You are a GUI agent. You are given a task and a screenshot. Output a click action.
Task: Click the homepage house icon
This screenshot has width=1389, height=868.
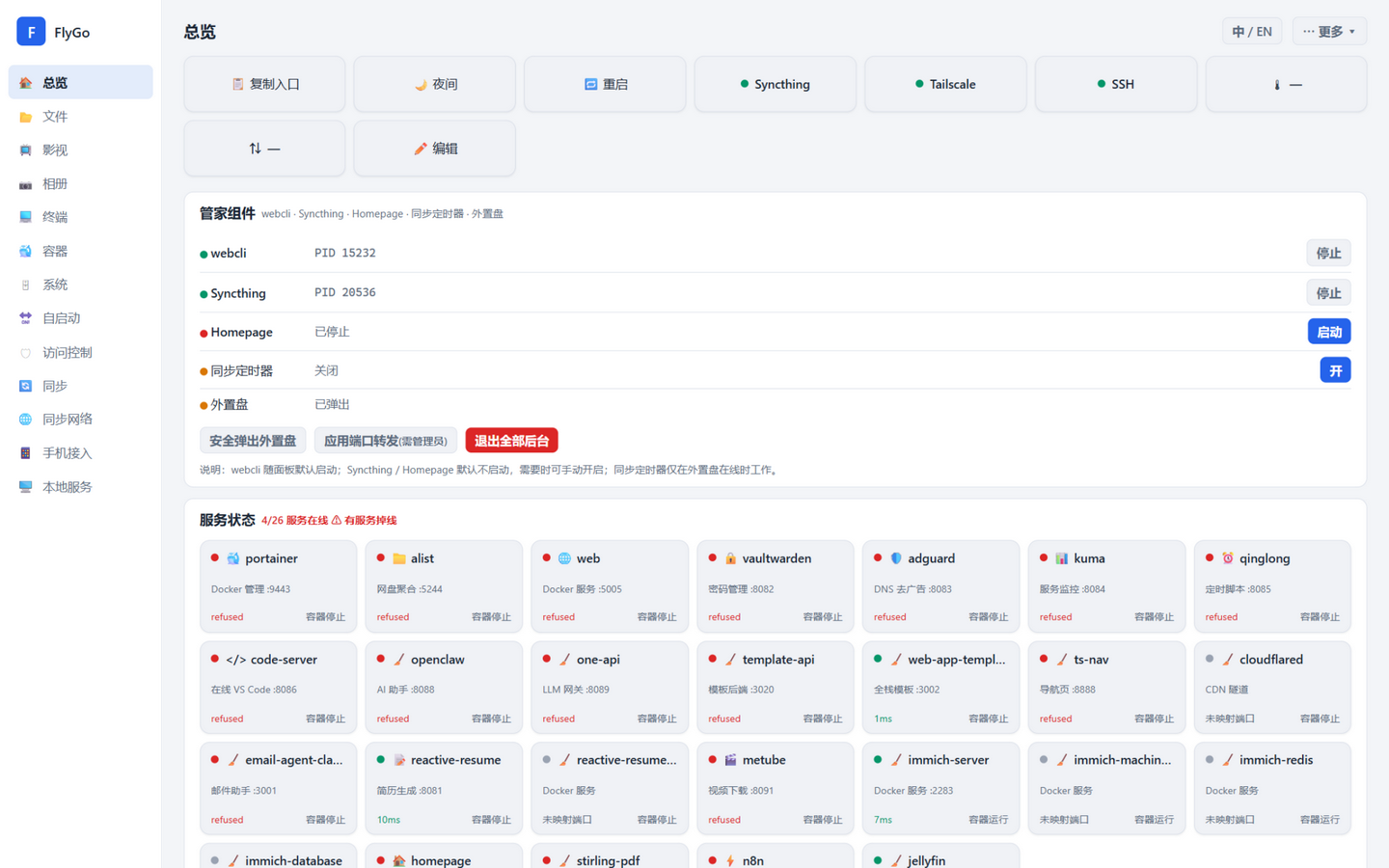tap(399, 860)
